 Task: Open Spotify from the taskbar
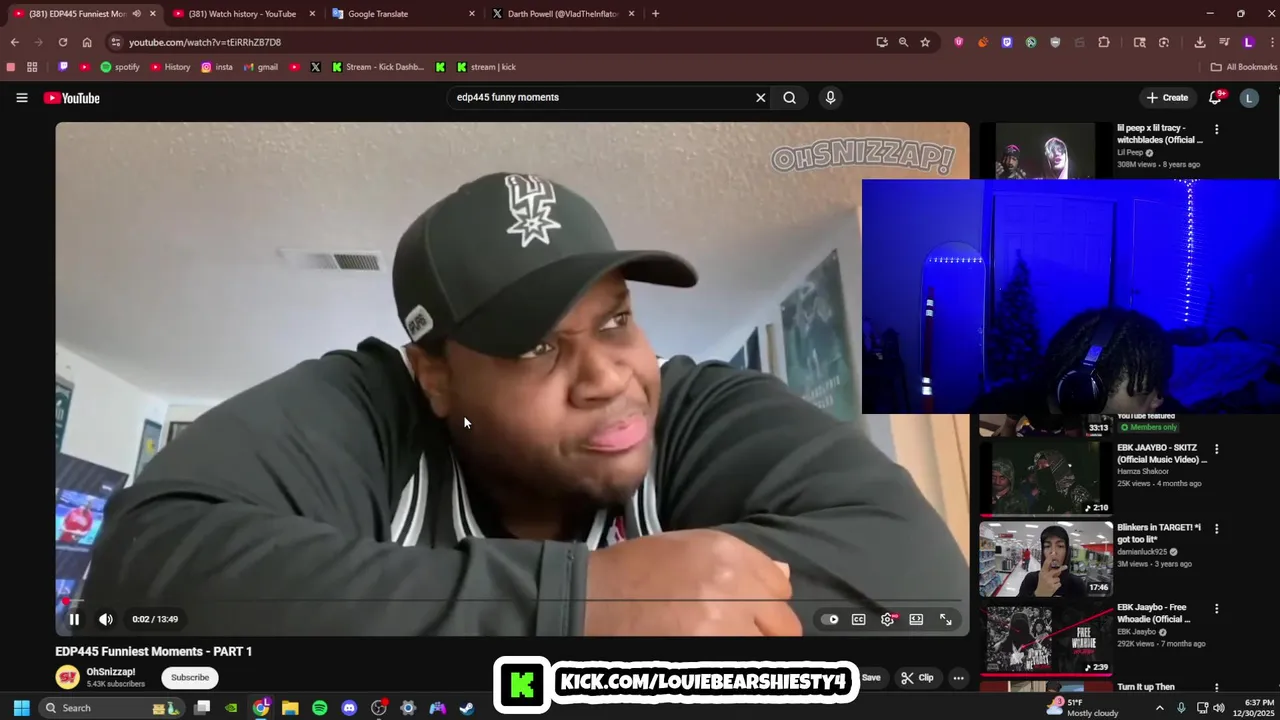pyautogui.click(x=320, y=708)
